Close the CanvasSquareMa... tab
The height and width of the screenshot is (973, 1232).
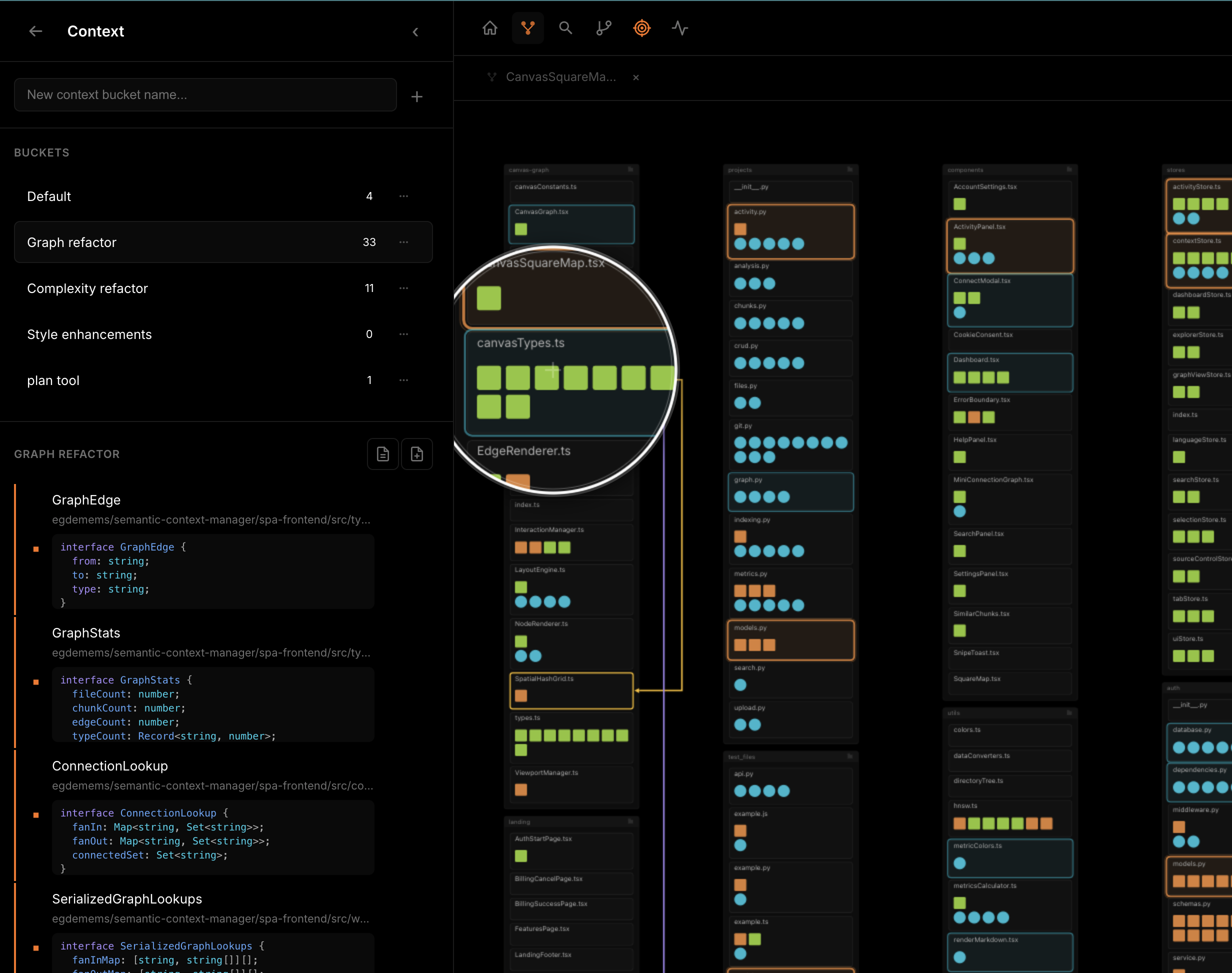tap(635, 77)
